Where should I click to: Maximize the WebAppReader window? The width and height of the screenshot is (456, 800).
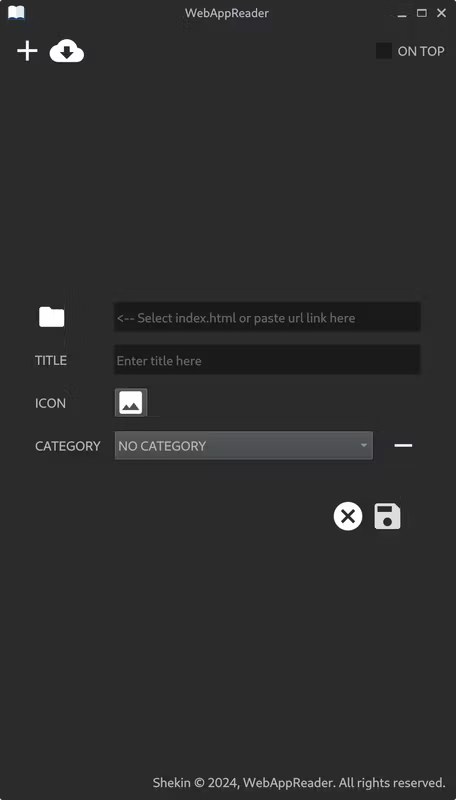[x=422, y=13]
